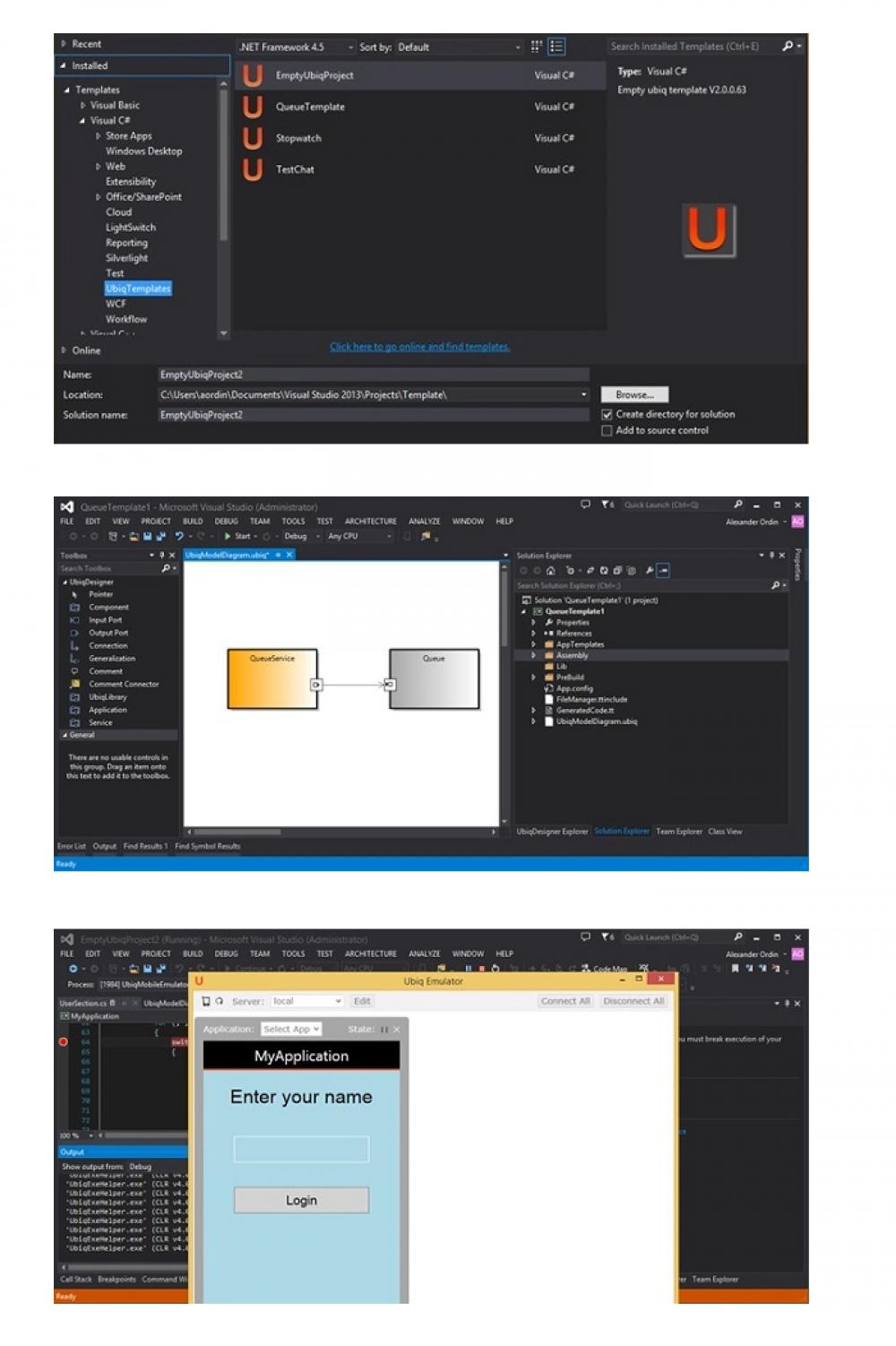Select the Component tool in Toolbox
Viewport: 896px width, 1346px height.
tap(108, 608)
